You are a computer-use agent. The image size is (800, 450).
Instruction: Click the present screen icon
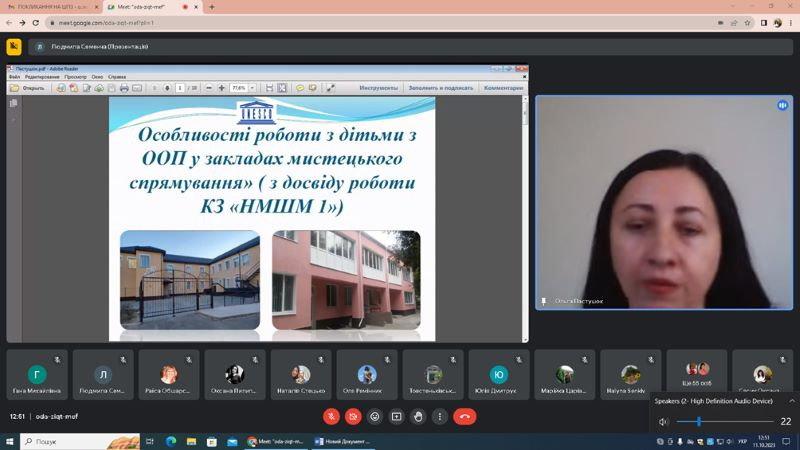(396, 417)
